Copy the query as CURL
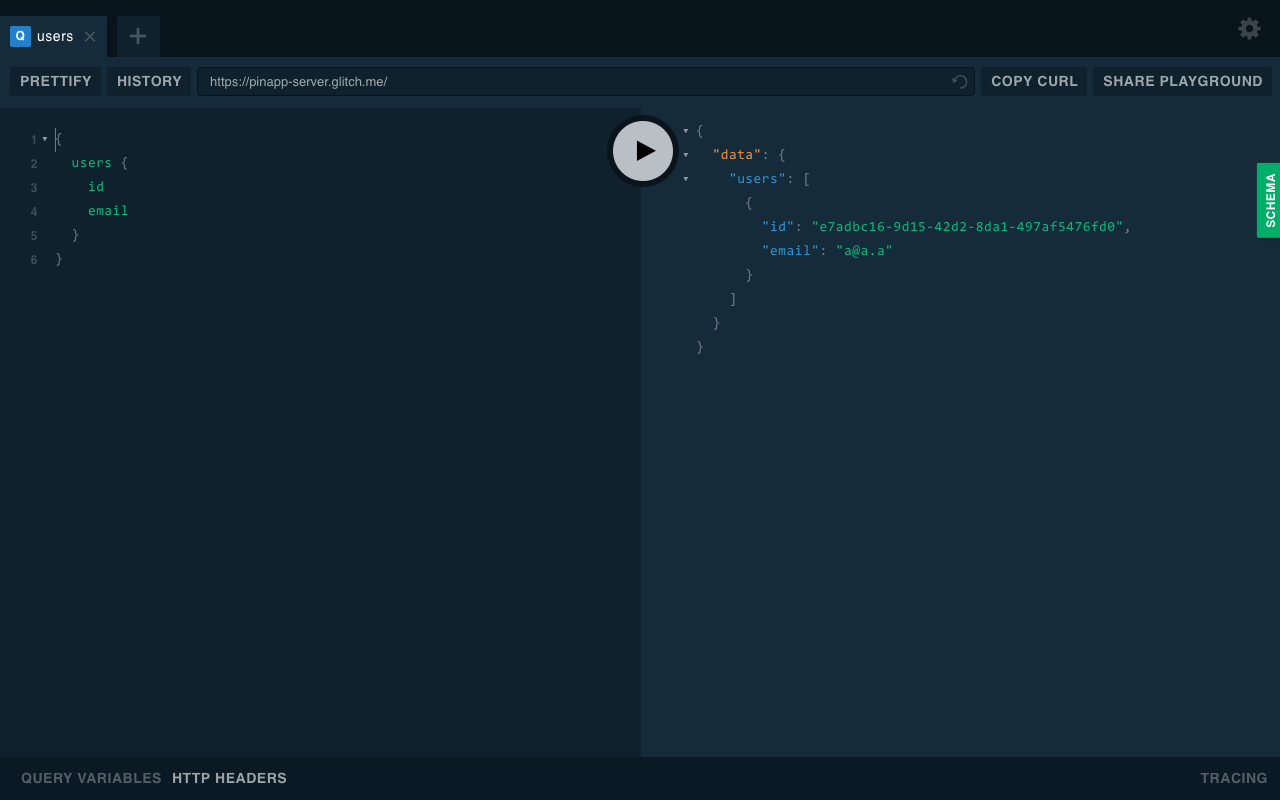Screen dimensions: 1280x800 (1034, 81)
